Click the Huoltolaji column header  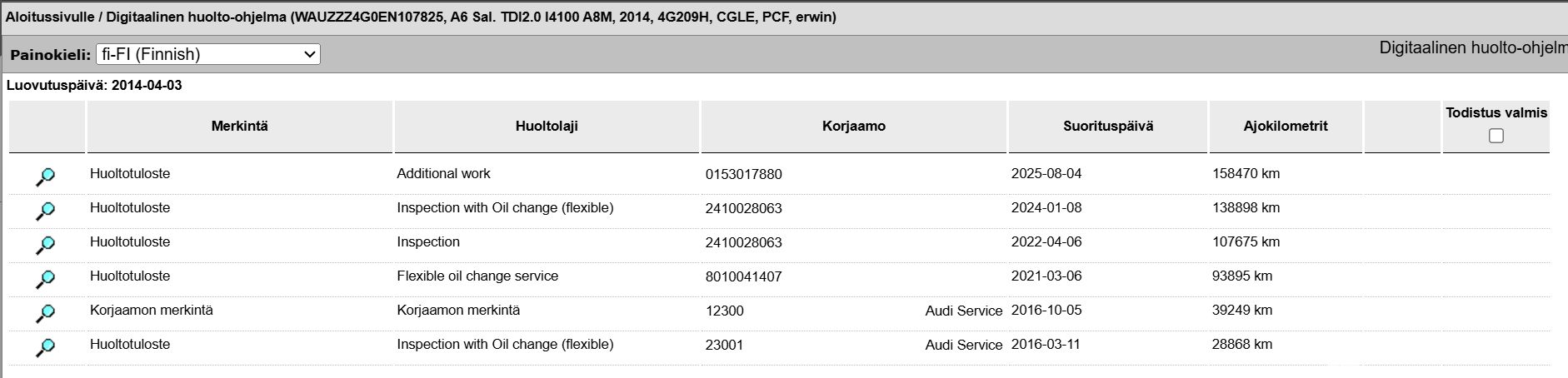pos(547,127)
